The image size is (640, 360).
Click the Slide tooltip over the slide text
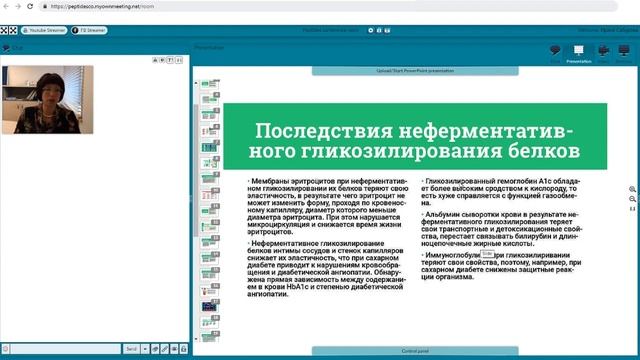pyautogui.click(x=487, y=254)
